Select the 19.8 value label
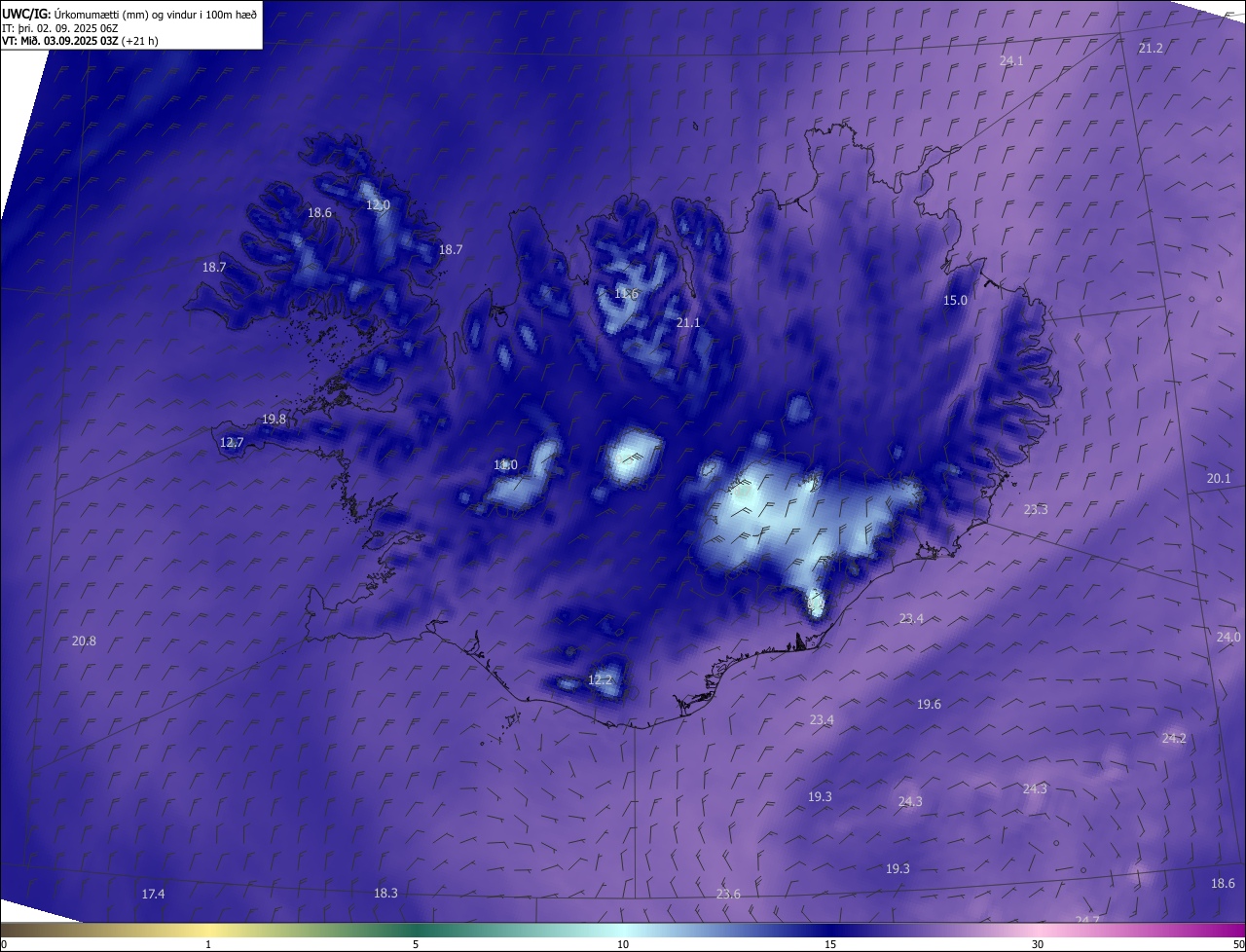This screenshot has height=952, width=1246. (x=274, y=419)
